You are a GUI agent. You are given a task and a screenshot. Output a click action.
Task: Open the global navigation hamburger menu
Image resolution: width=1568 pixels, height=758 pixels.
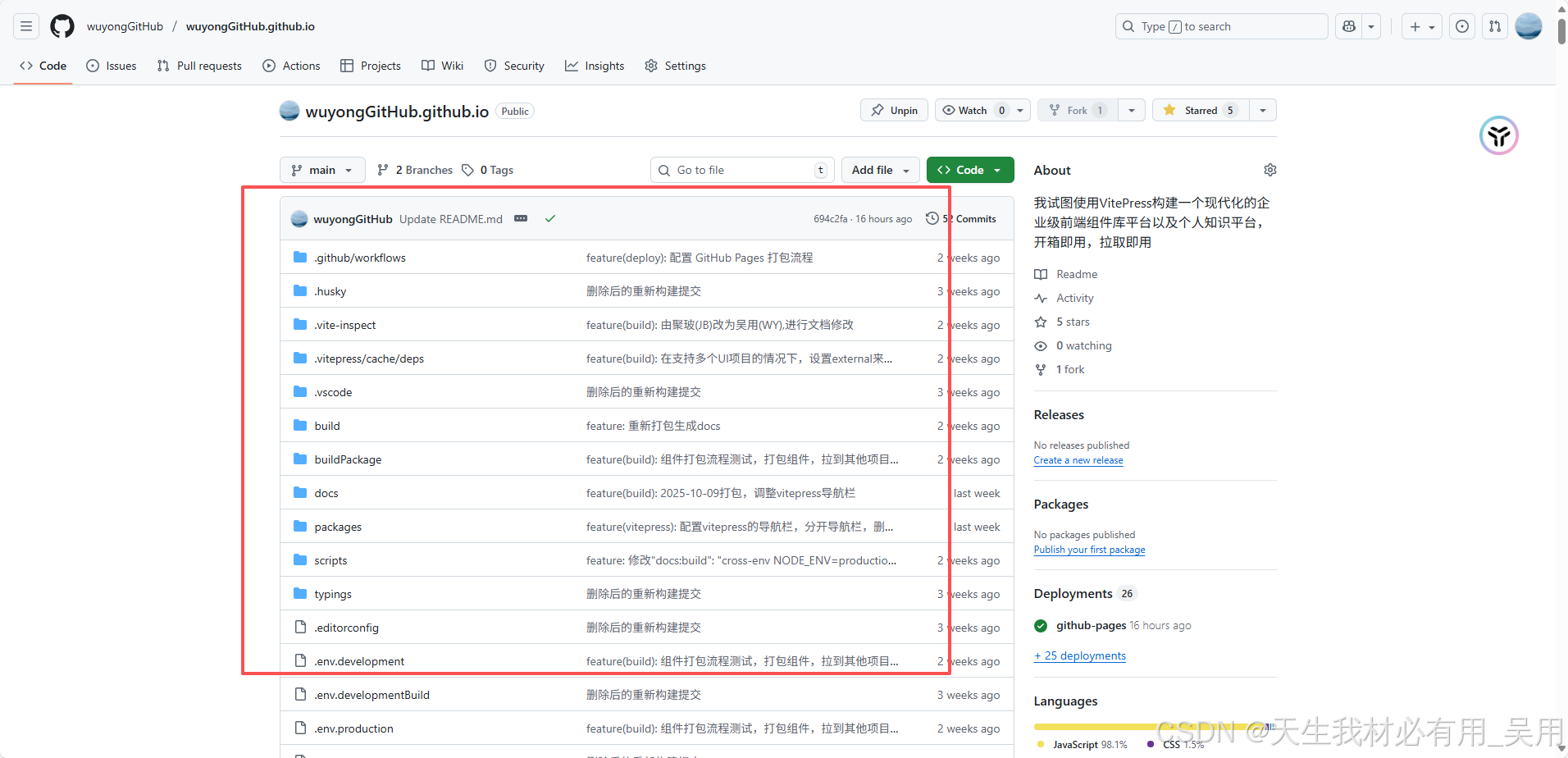tap(25, 25)
